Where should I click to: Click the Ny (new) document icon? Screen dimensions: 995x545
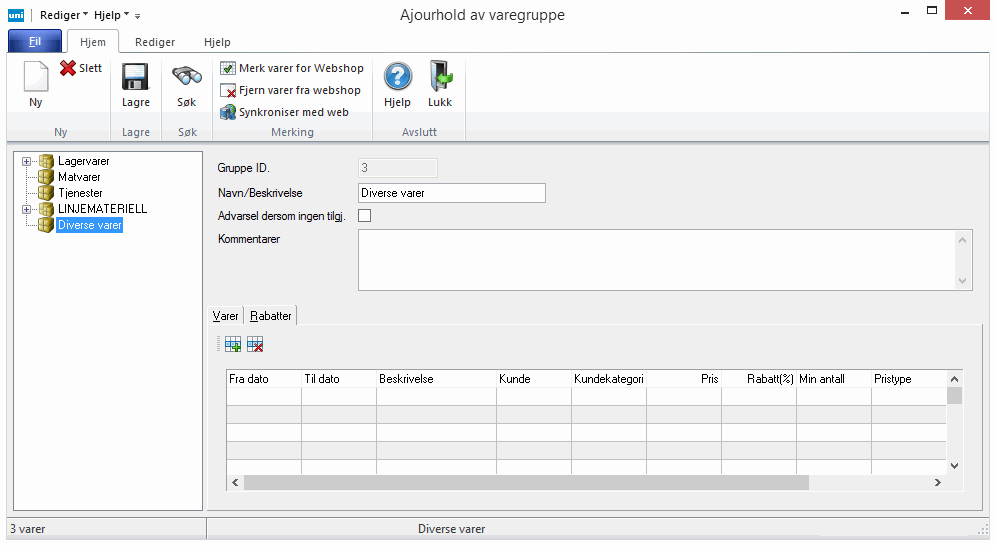[x=36, y=78]
